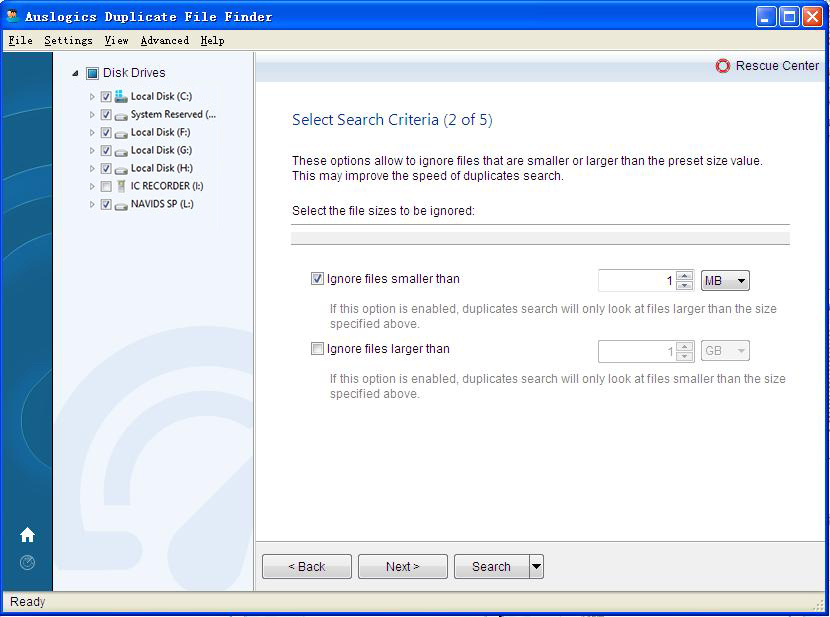Go back with the Back button
830x617 pixels.
(307, 567)
